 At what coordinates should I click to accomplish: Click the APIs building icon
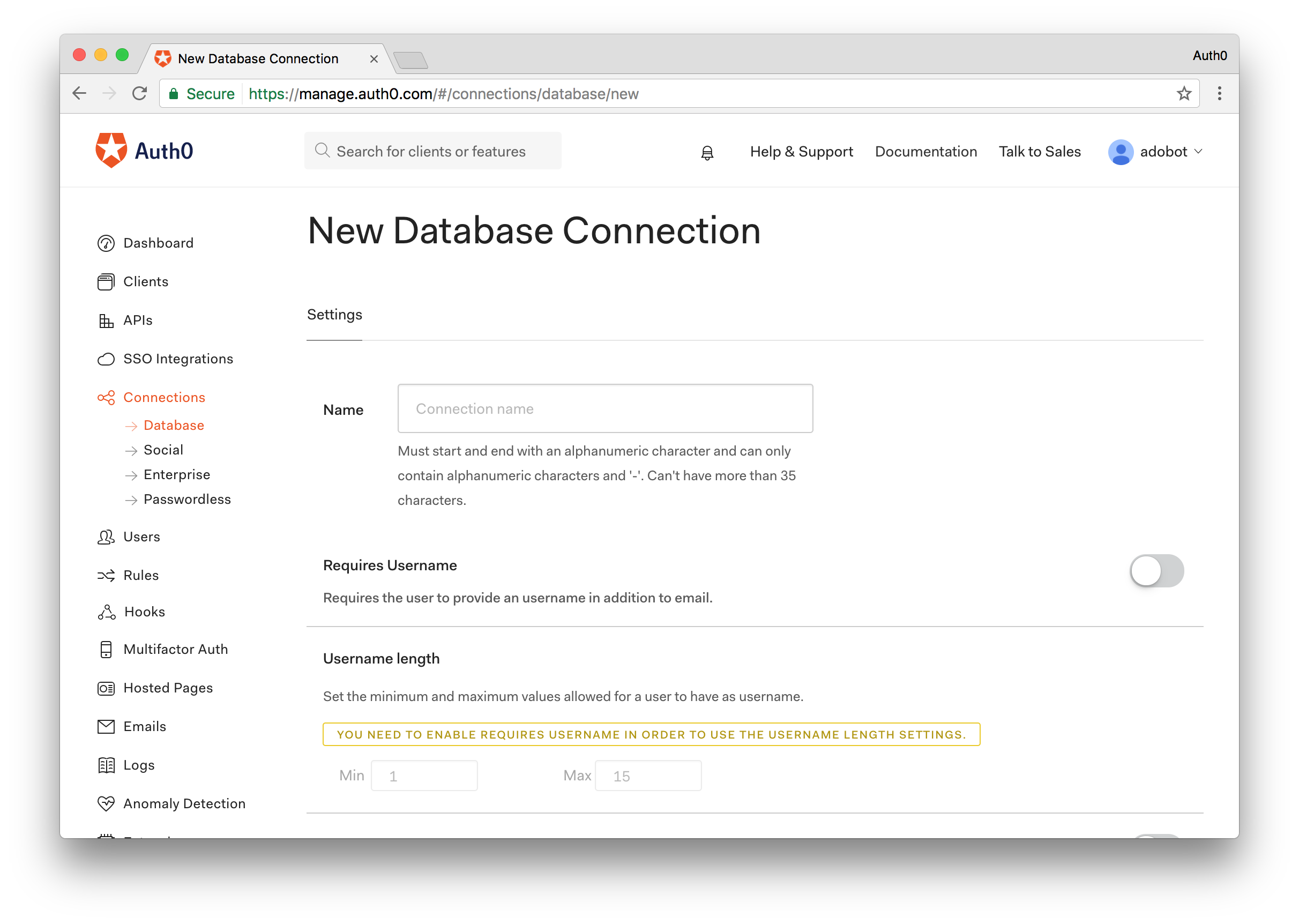[106, 321]
